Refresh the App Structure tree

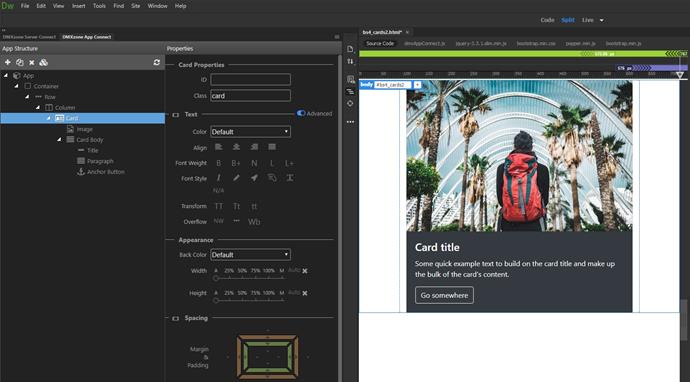click(157, 62)
